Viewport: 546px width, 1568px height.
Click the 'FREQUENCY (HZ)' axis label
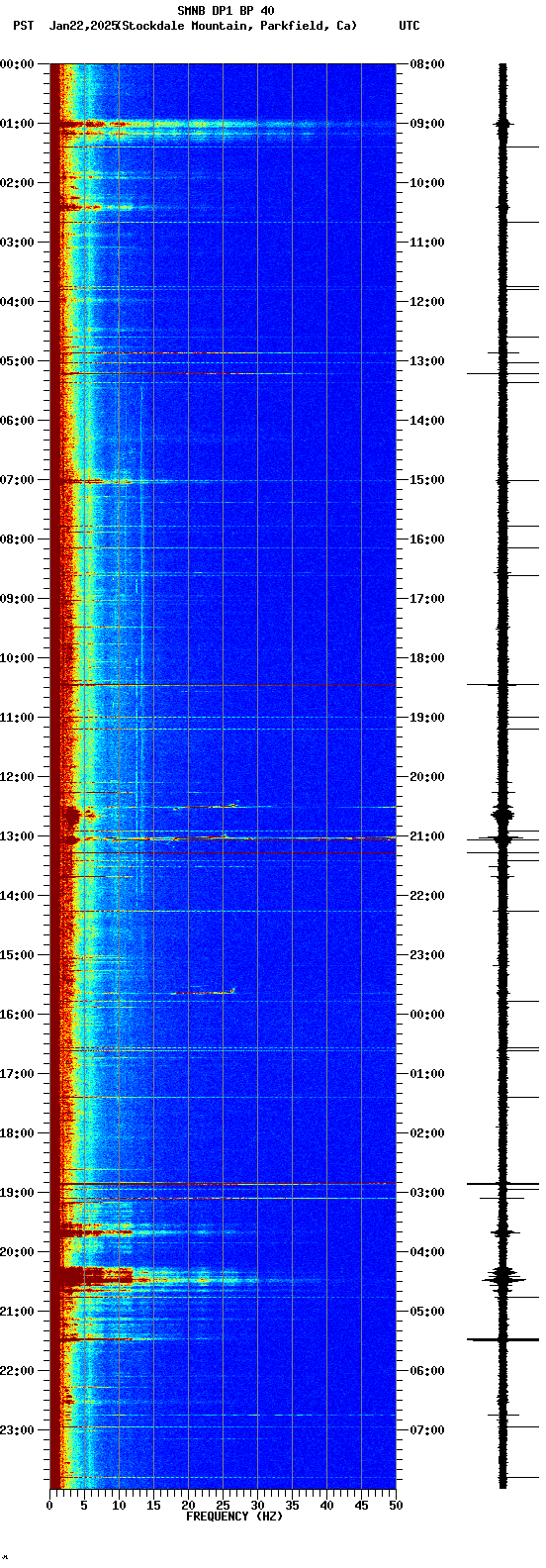pyautogui.click(x=234, y=1517)
